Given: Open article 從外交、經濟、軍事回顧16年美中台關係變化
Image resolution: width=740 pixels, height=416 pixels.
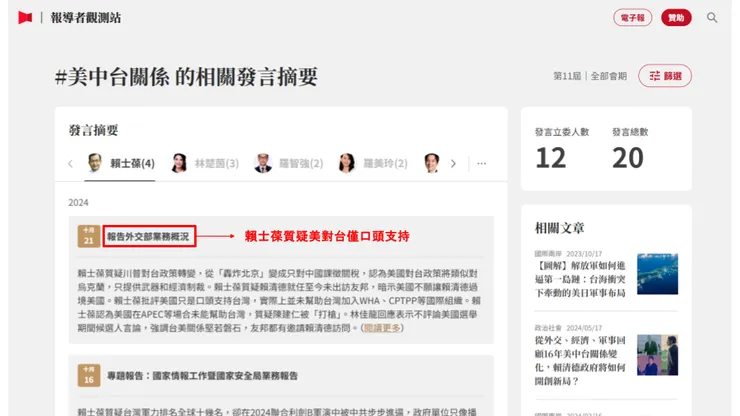Looking at the screenshot, I should coord(580,360).
